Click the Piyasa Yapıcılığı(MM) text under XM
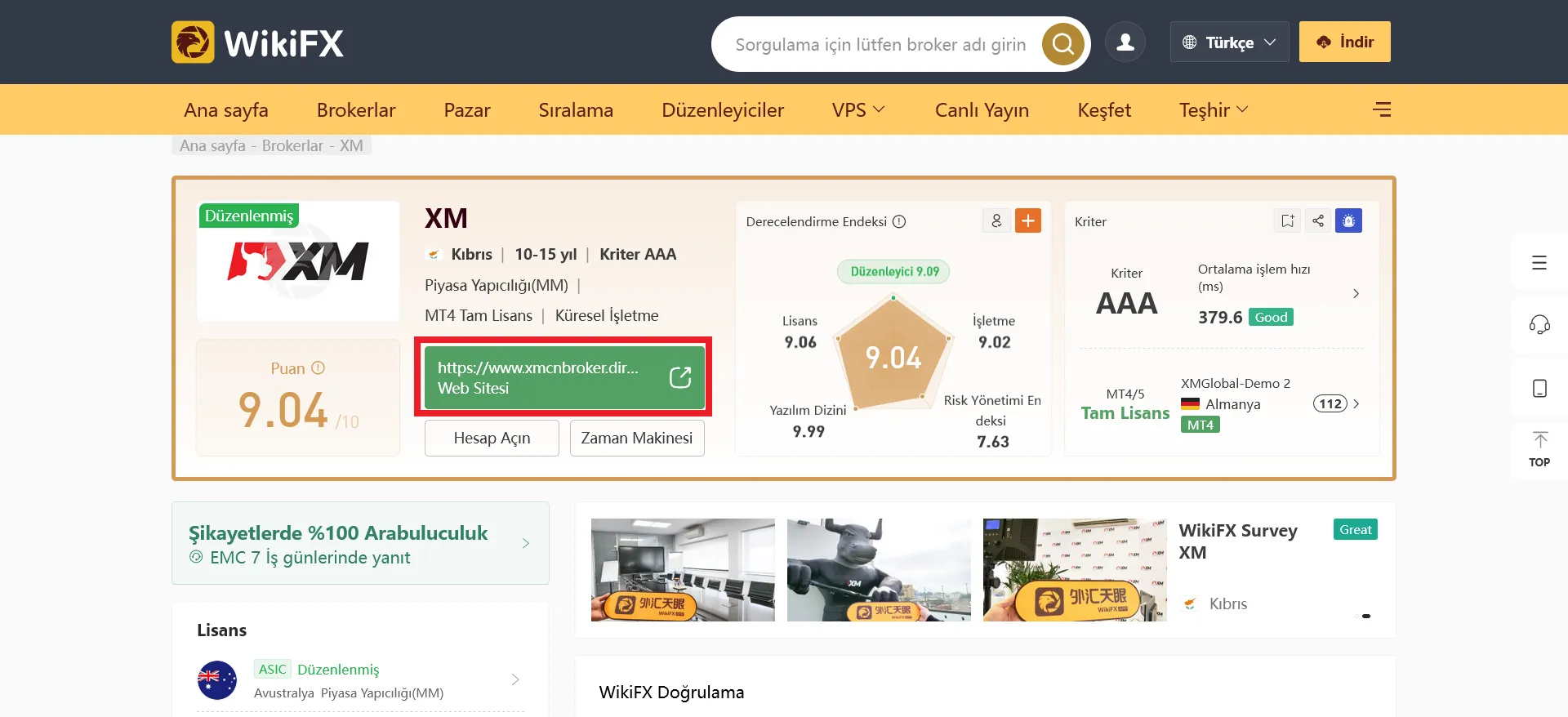 tap(497, 285)
